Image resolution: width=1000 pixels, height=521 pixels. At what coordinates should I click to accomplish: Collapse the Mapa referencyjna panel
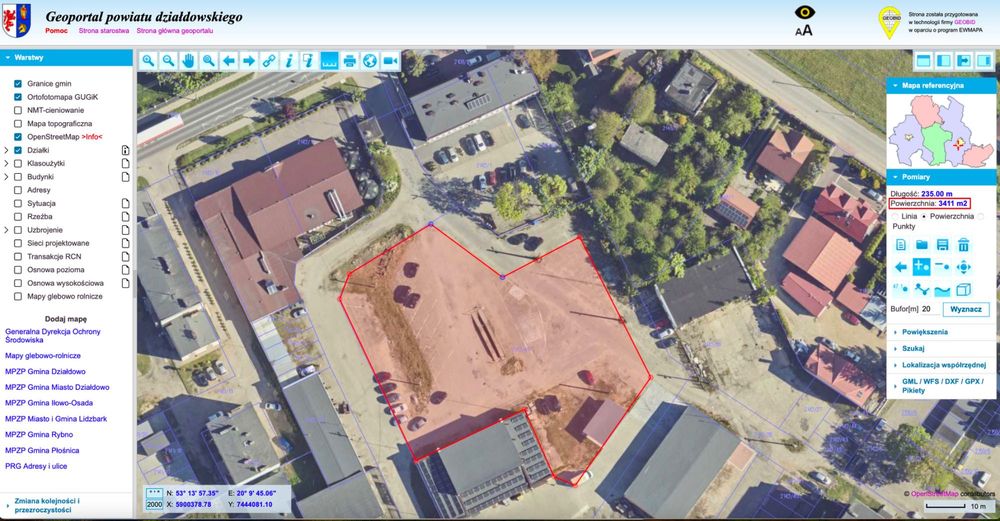(940, 85)
